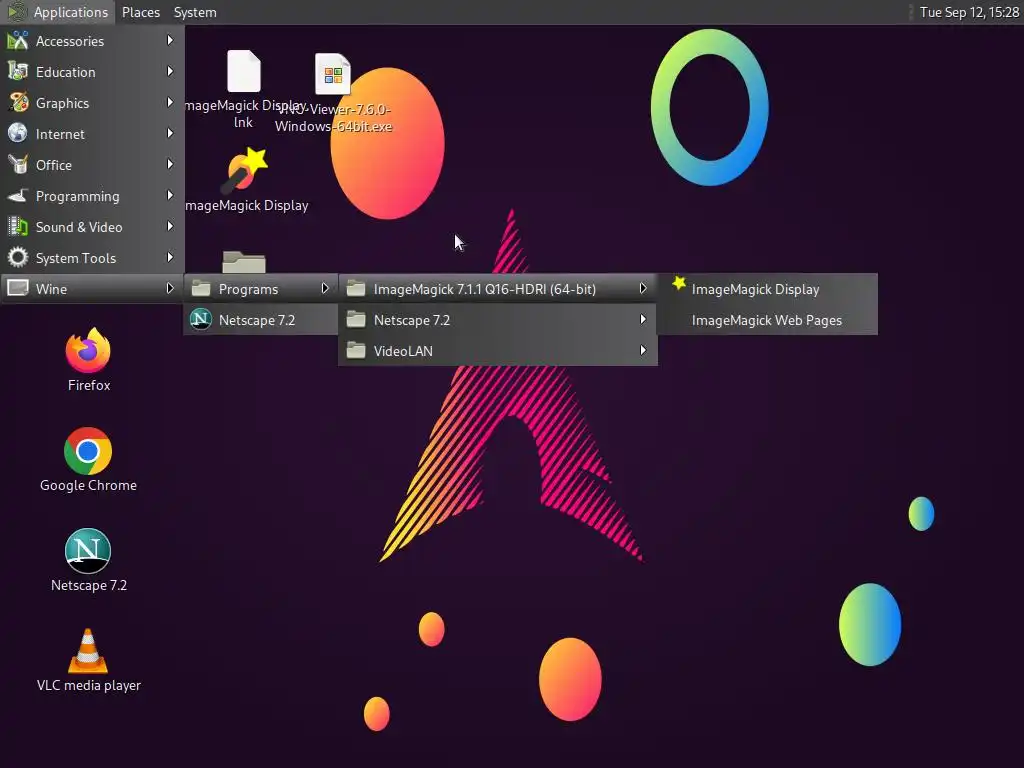Click the Education category icon
The height and width of the screenshot is (768, 1024).
click(x=18, y=71)
